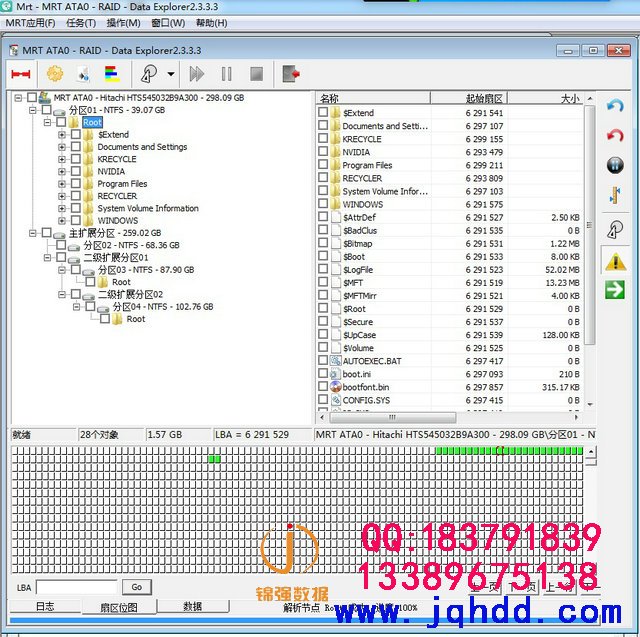Viewport: 640px width, 637px height.
Task: Click the ruler marker sidebar icon
Action: [x=615, y=195]
